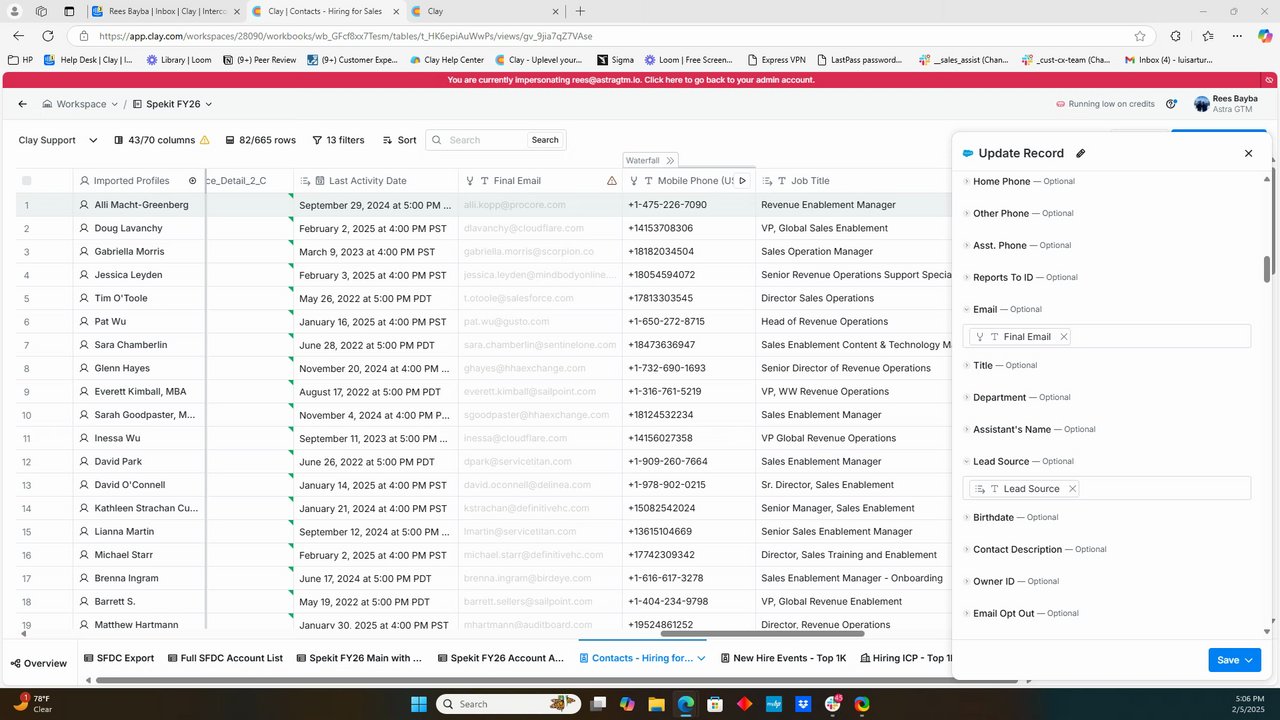The height and width of the screenshot is (720, 1280).
Task: Click the Save button
Action: click(1235, 660)
